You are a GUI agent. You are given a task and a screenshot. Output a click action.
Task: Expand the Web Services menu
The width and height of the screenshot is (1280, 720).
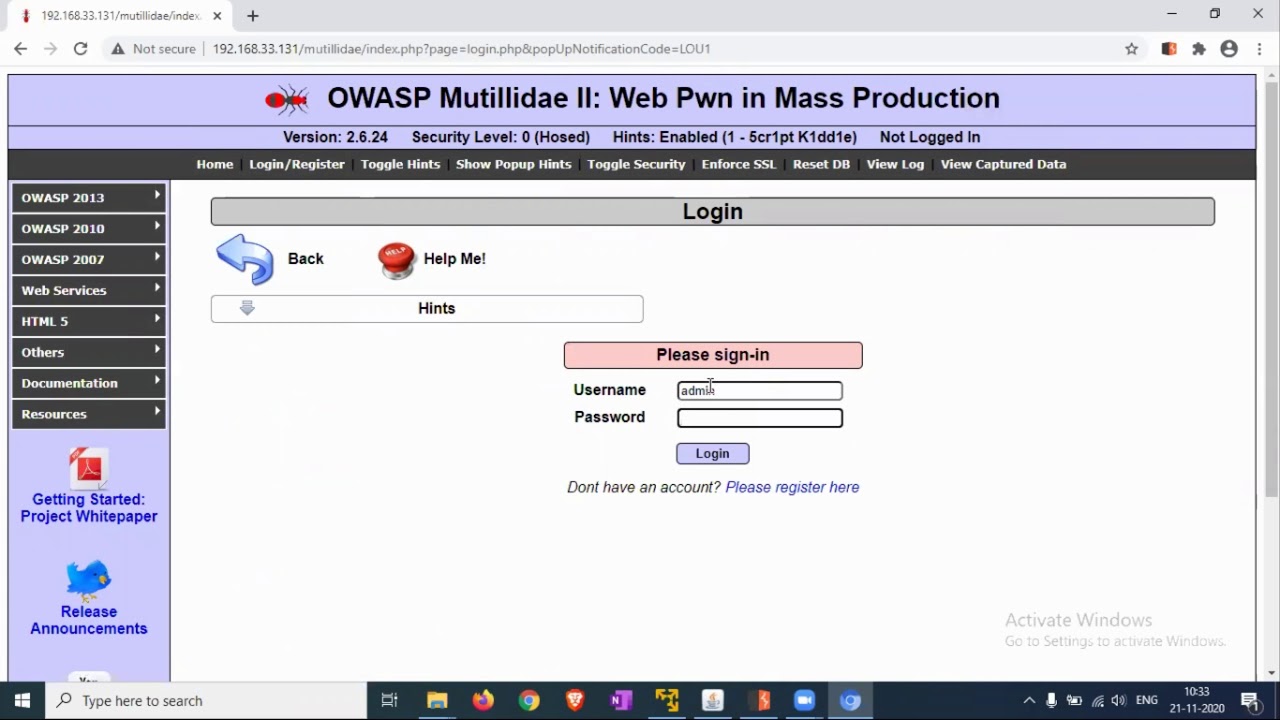89,290
